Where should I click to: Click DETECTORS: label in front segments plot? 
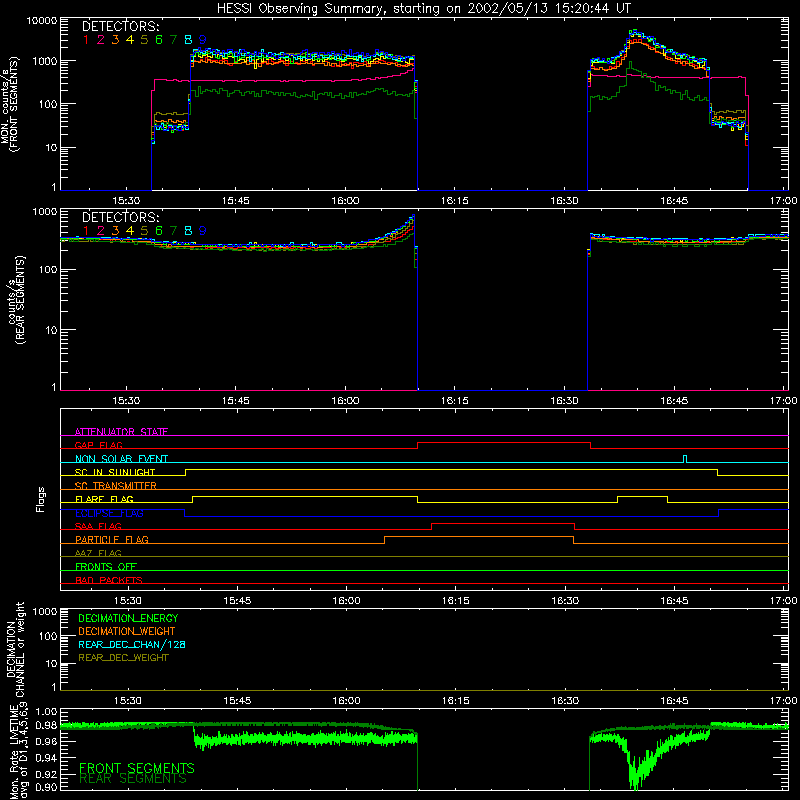(x=121, y=27)
